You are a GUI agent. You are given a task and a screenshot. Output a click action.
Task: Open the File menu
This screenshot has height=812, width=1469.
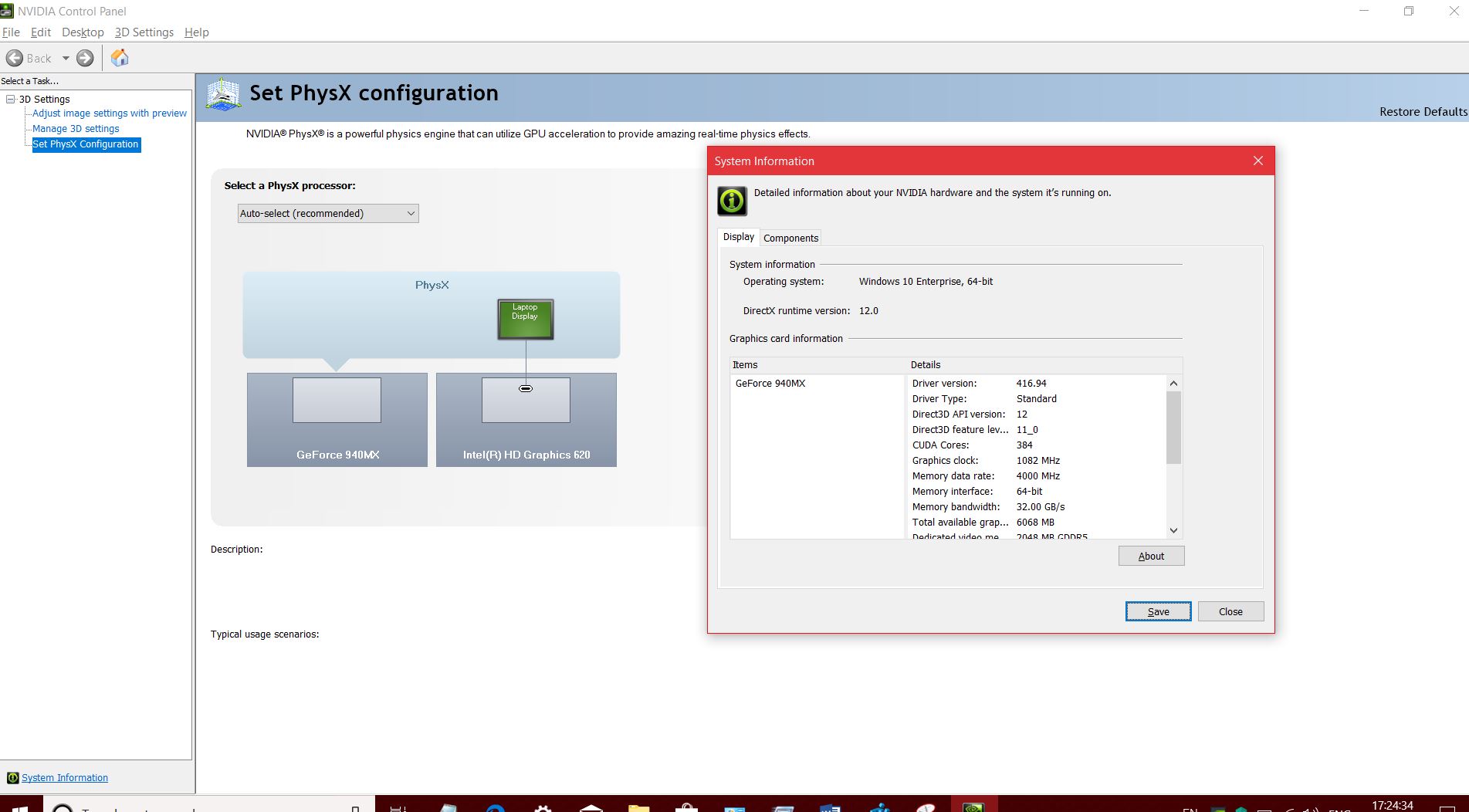pos(11,32)
